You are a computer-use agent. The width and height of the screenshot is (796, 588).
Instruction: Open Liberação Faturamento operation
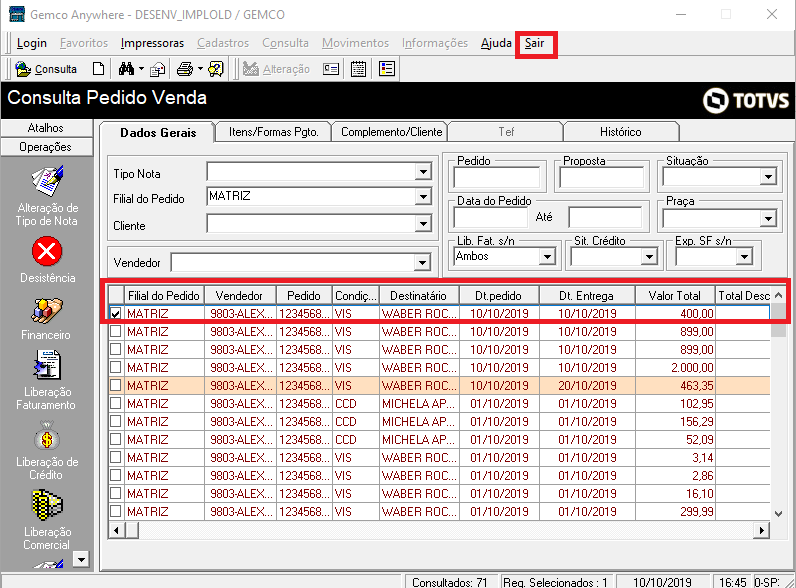tap(46, 380)
